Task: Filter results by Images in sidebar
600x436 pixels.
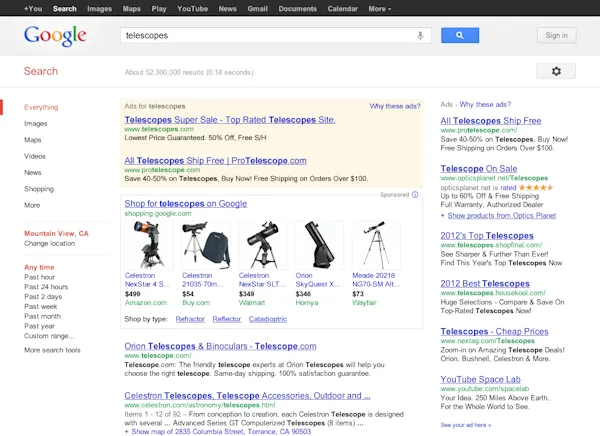Action: tap(36, 124)
